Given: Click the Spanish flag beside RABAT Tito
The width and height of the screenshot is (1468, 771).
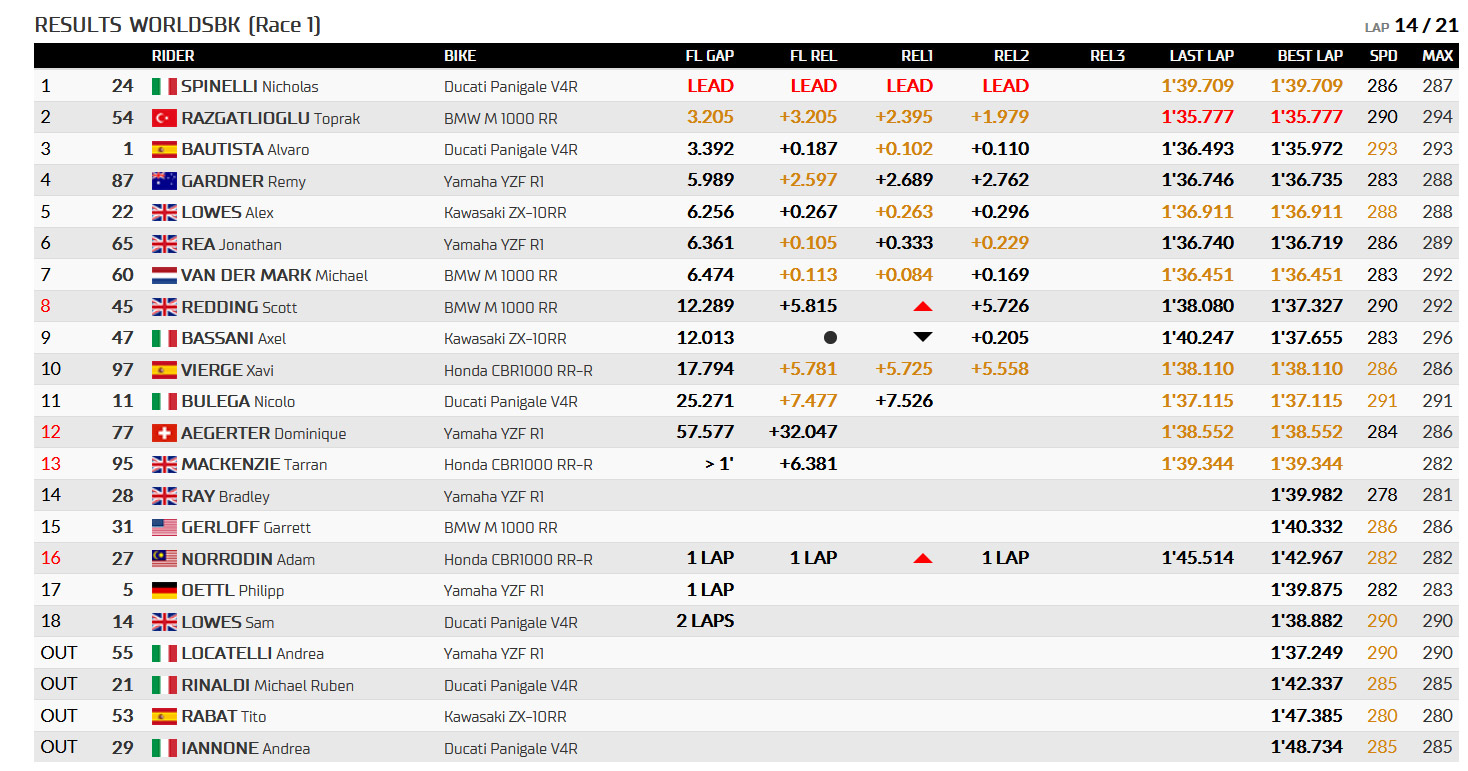Looking at the screenshot, I should (164, 716).
